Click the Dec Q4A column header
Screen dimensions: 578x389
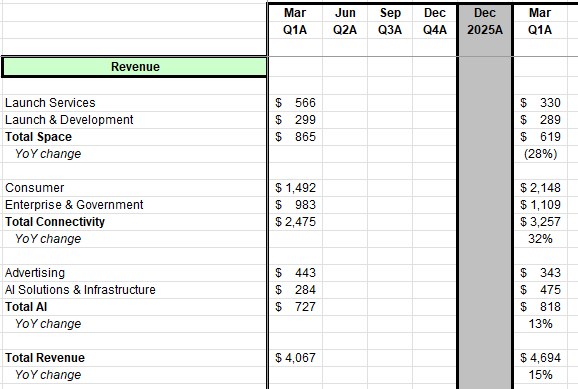pos(435,21)
